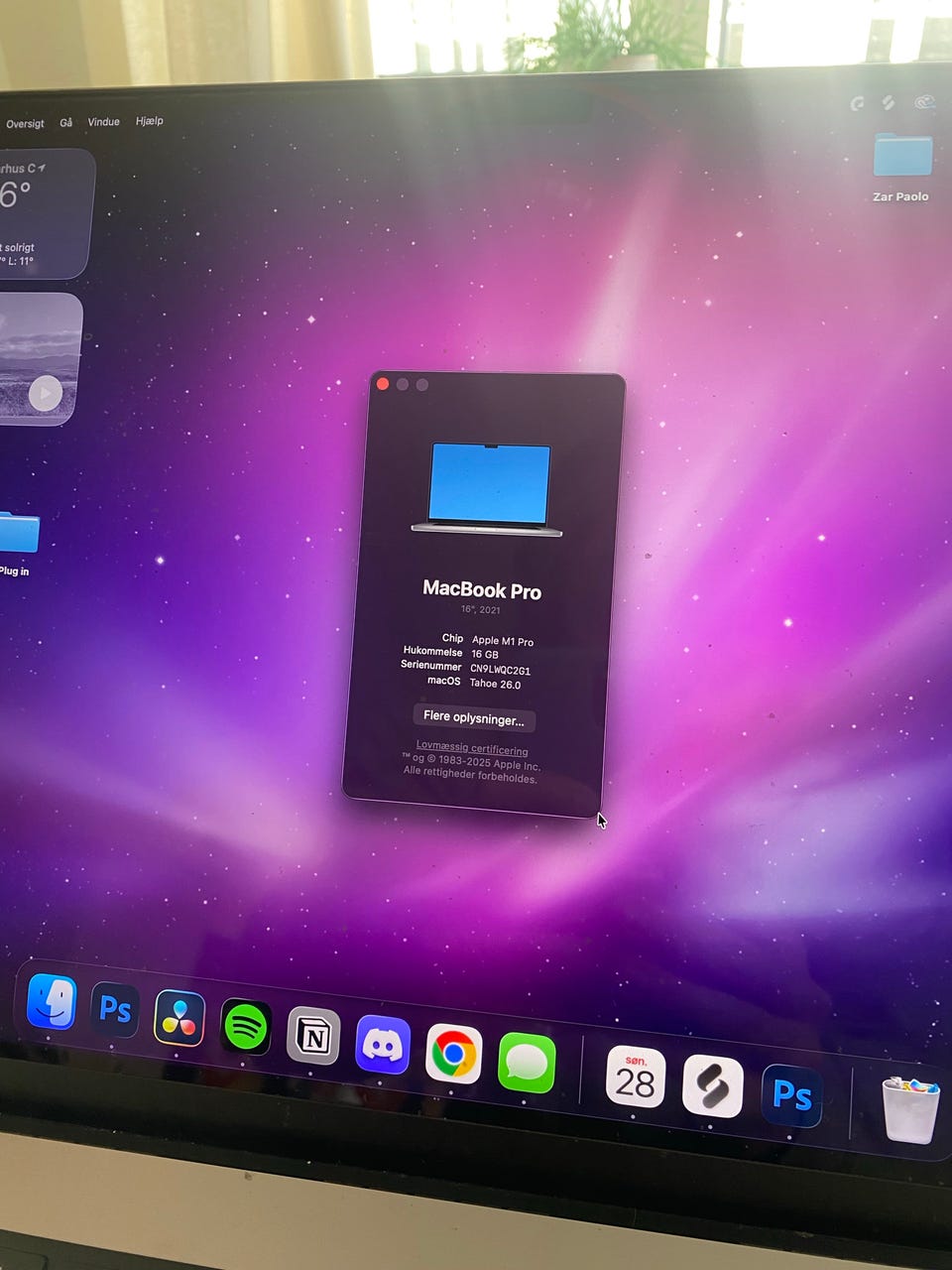The height and width of the screenshot is (1270, 952).
Task: Click the MacBook Pro title text
Action: coord(482,589)
